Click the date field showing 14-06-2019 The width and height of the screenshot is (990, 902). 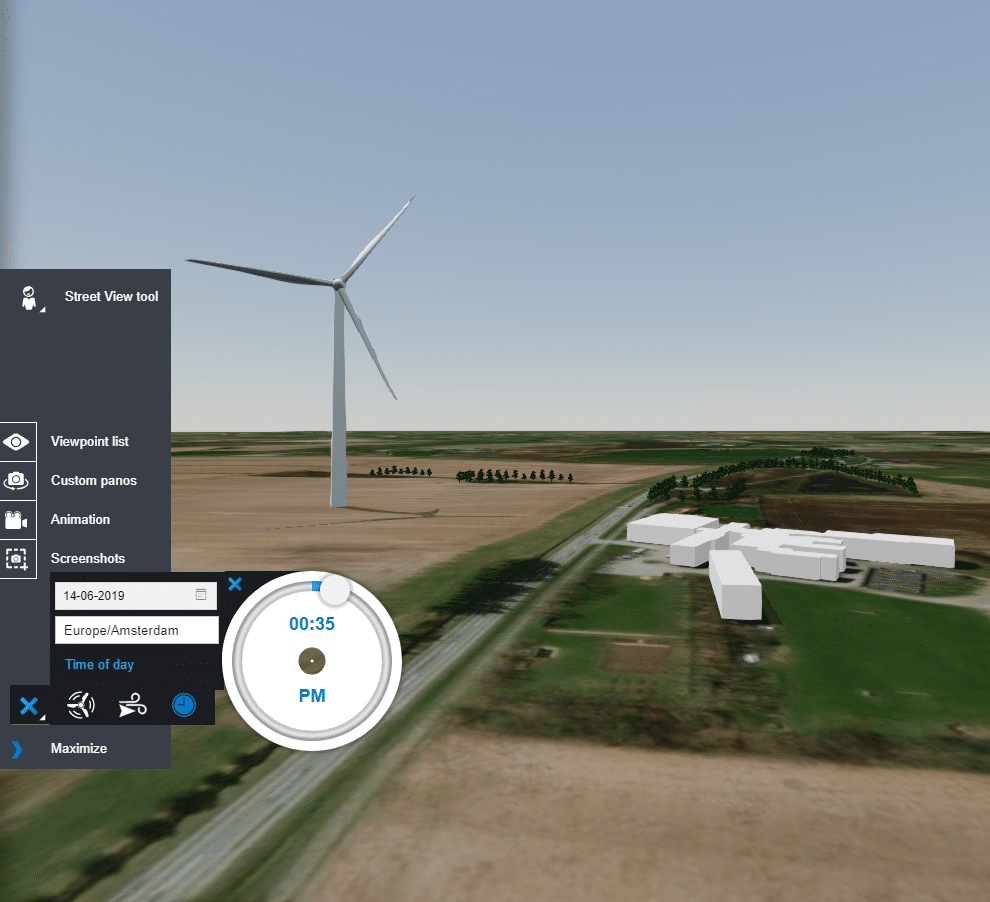tap(136, 595)
